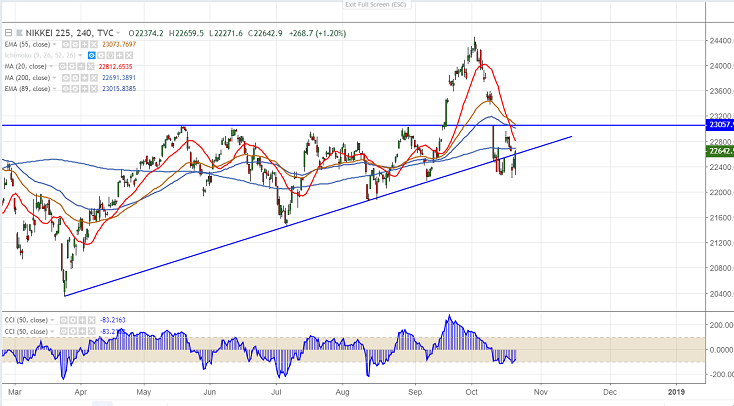Viewport: 734px width, 406px height.
Task: Remove the MA (200, close) indicator
Action: 94,78
